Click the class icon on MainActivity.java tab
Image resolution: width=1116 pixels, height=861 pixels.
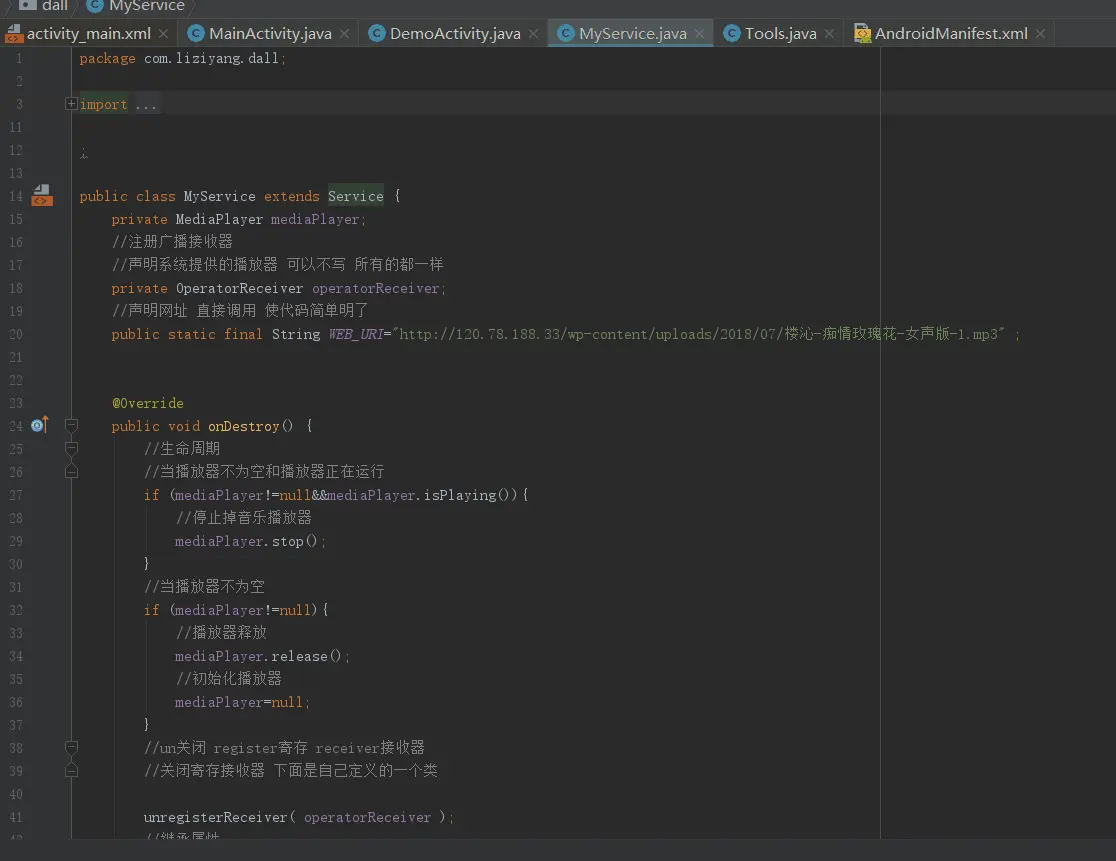coord(196,33)
